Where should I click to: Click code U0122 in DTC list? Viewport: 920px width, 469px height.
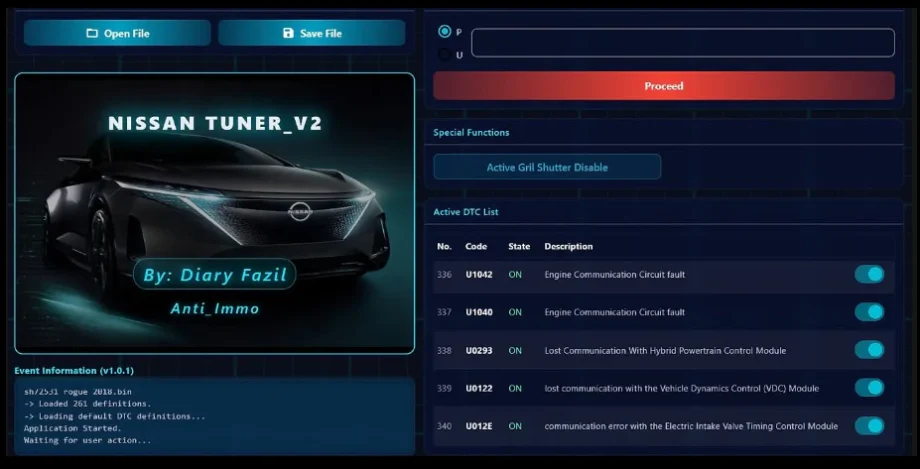[479, 388]
